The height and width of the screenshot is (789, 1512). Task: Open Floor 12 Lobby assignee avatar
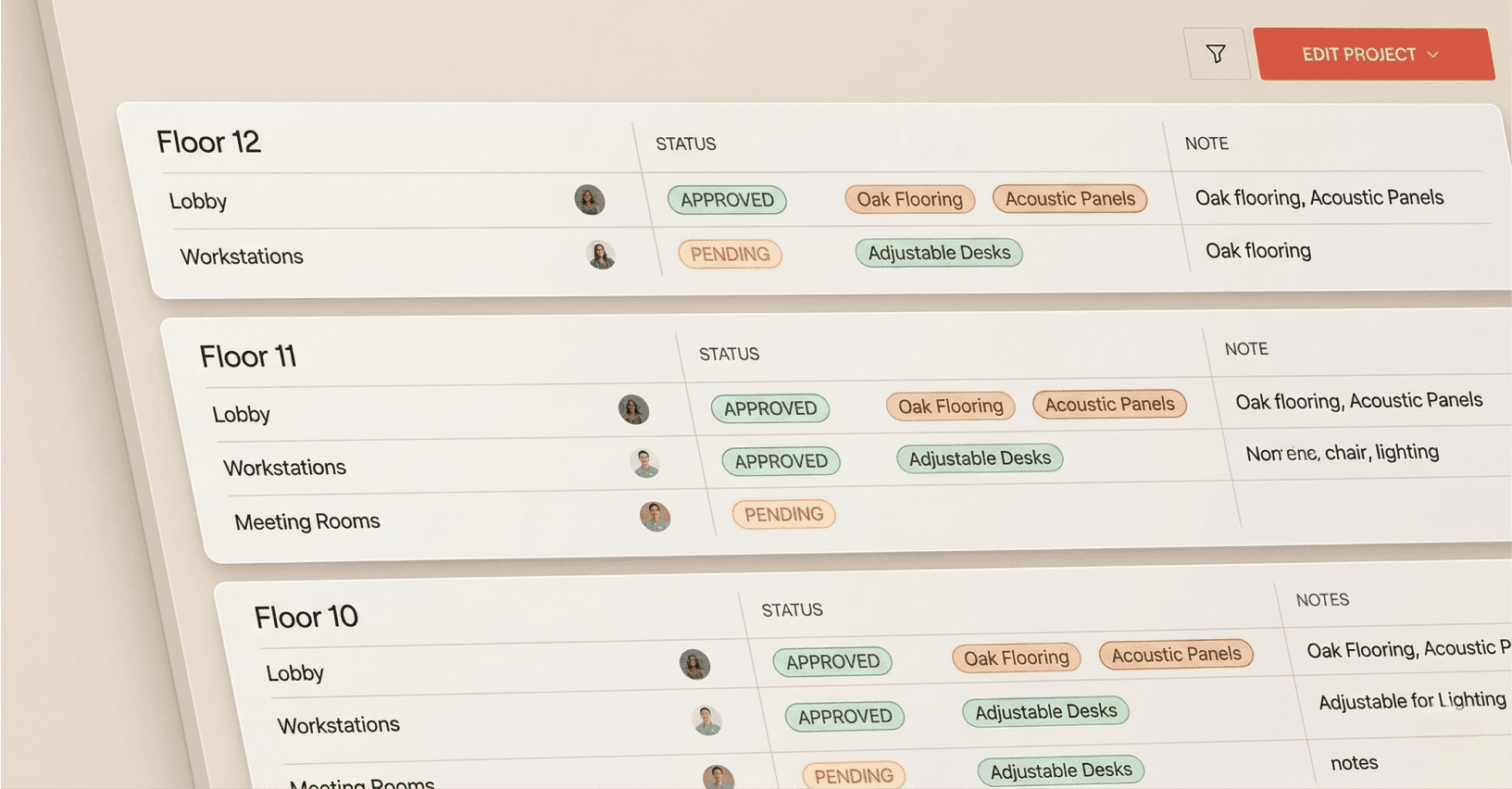pyautogui.click(x=590, y=199)
